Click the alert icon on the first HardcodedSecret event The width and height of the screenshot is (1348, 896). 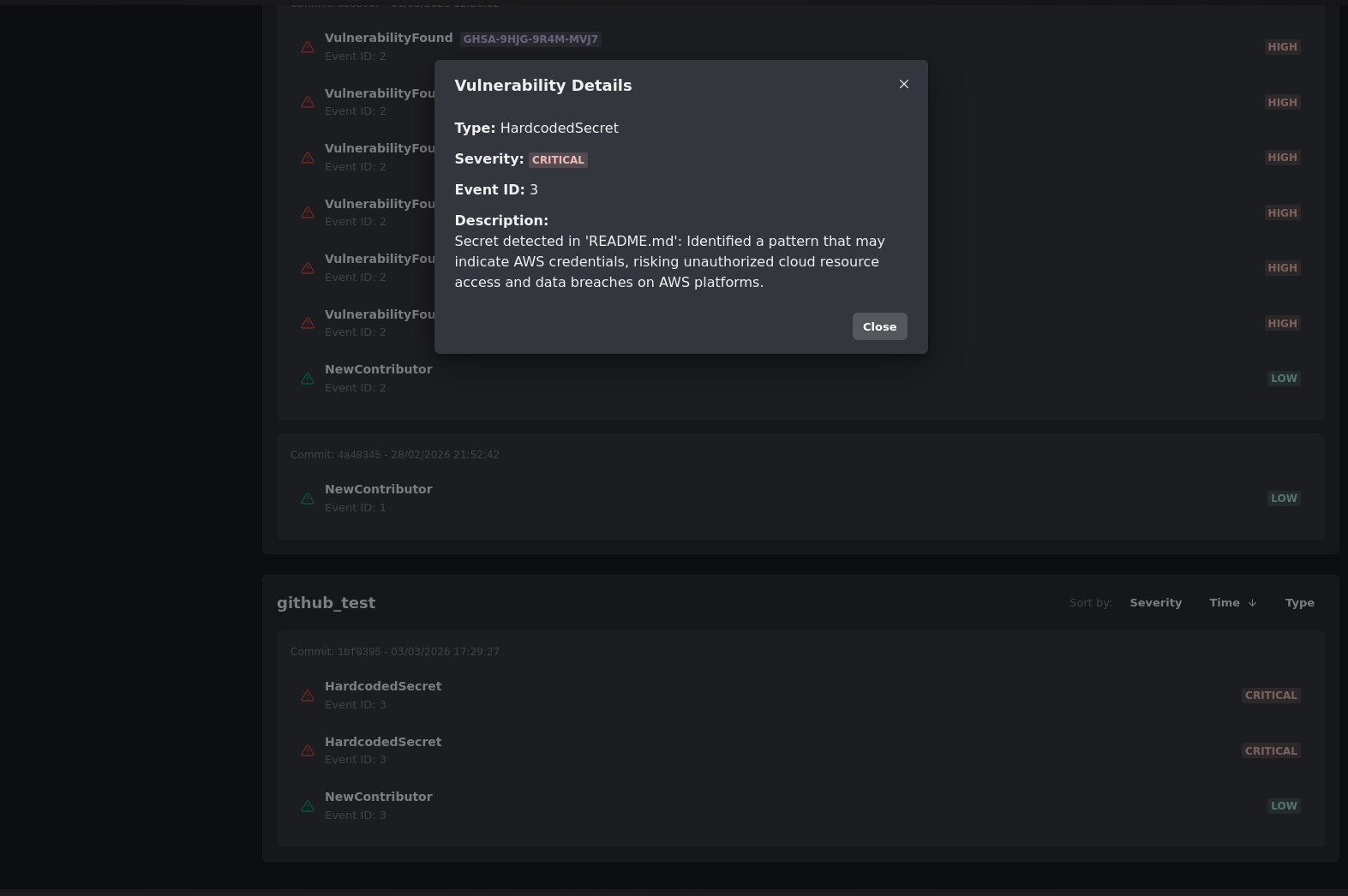pyautogui.click(x=308, y=696)
